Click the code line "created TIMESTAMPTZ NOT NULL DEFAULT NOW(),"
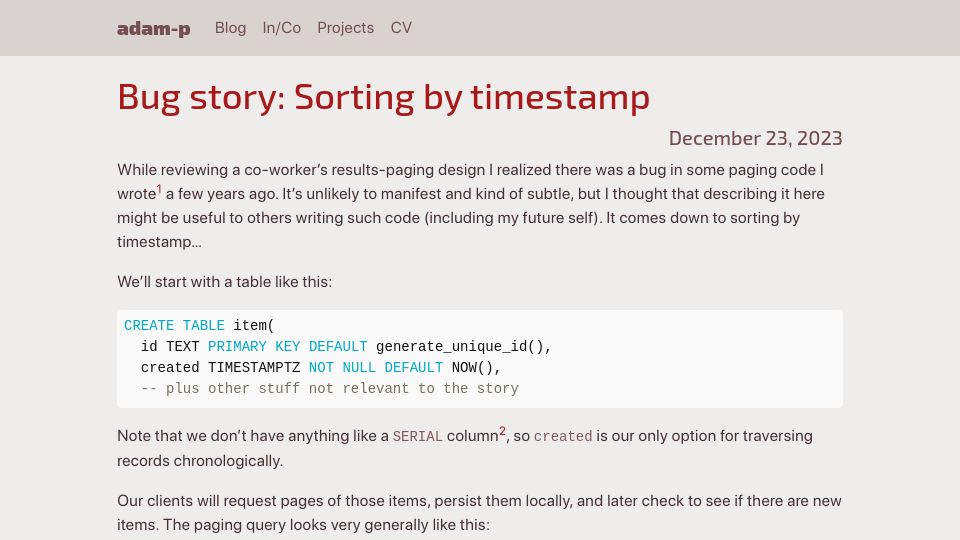This screenshot has height=540, width=960. (x=321, y=367)
